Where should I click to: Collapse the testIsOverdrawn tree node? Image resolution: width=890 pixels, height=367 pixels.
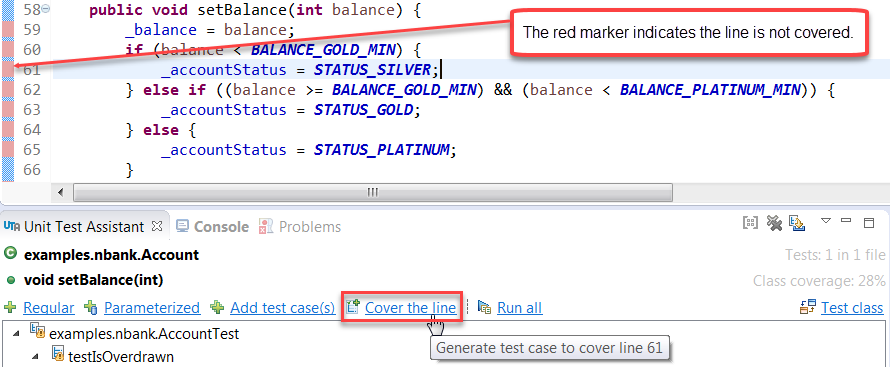point(36,357)
